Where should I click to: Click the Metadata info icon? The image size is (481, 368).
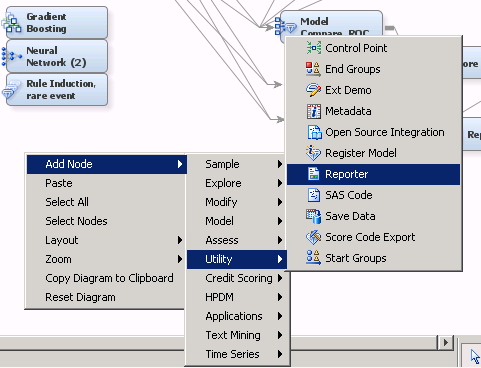pyautogui.click(x=313, y=111)
